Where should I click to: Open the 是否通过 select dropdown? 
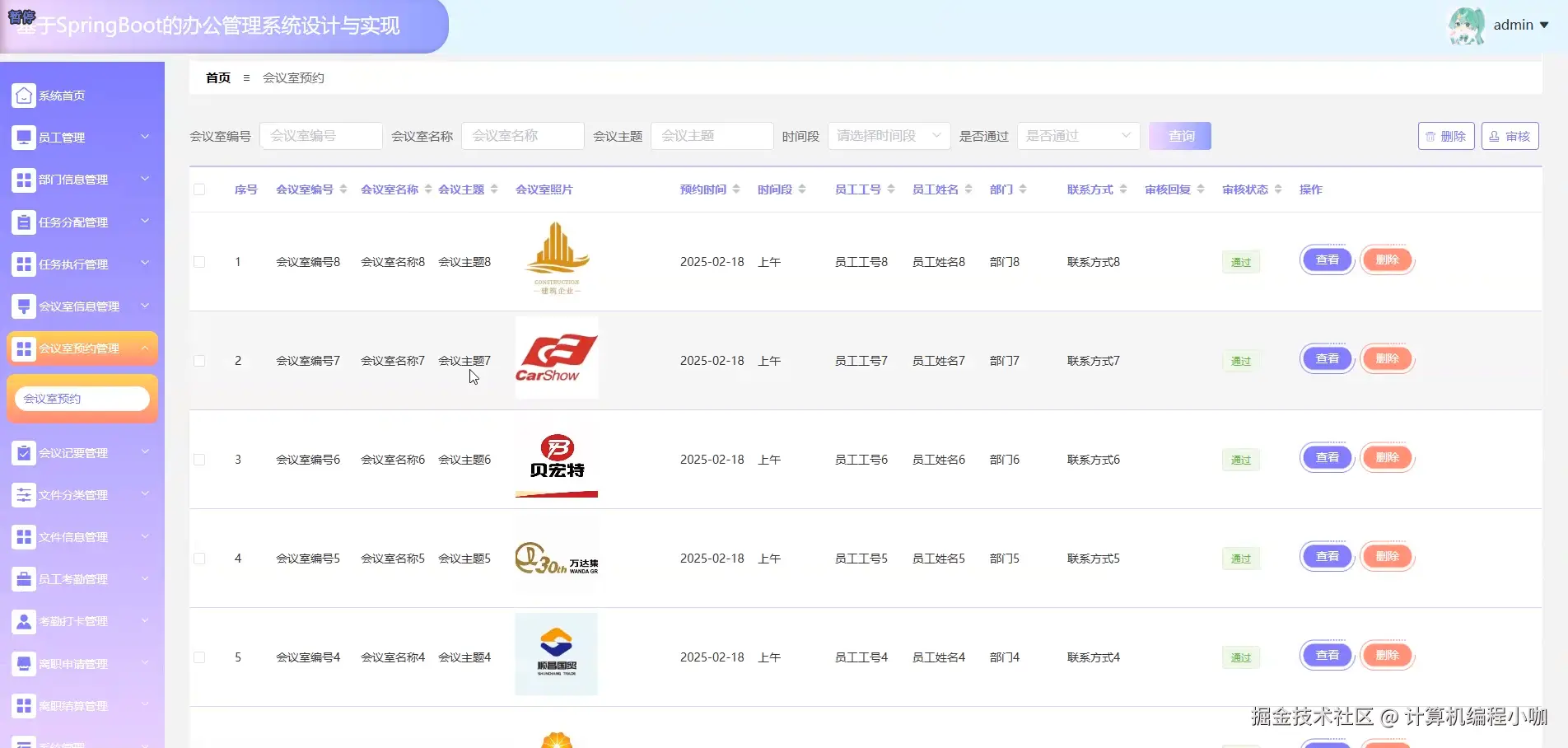[x=1078, y=136]
